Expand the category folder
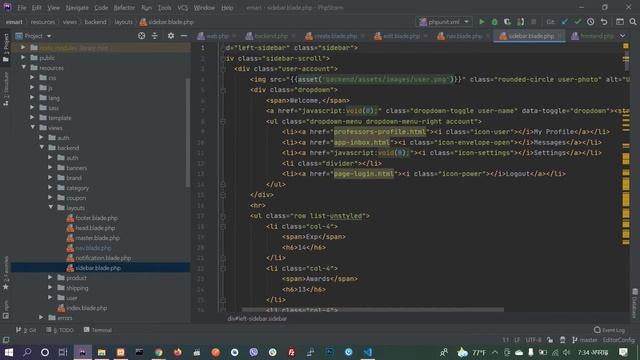 tap(50, 187)
